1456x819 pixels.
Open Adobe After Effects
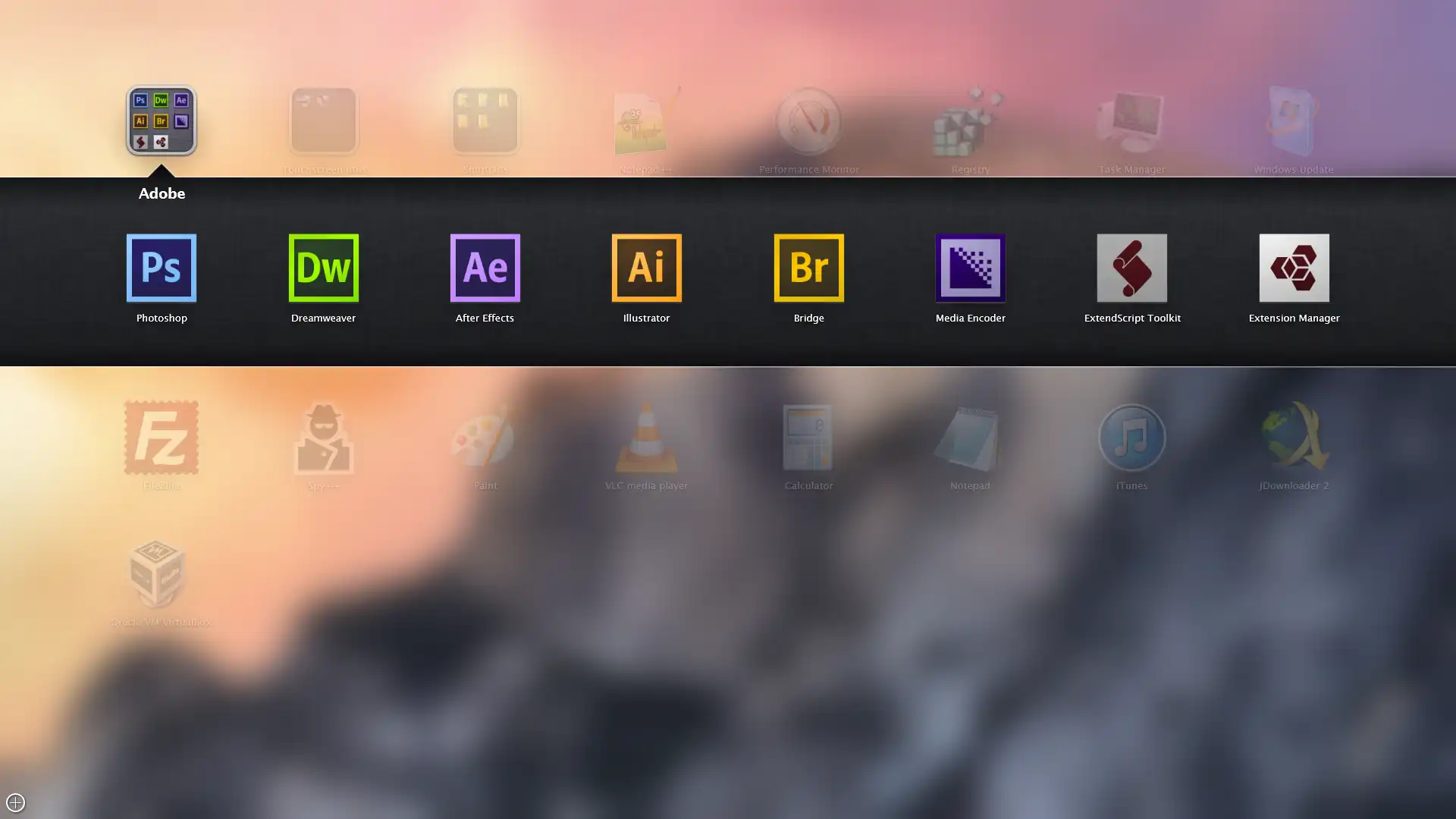(x=484, y=267)
